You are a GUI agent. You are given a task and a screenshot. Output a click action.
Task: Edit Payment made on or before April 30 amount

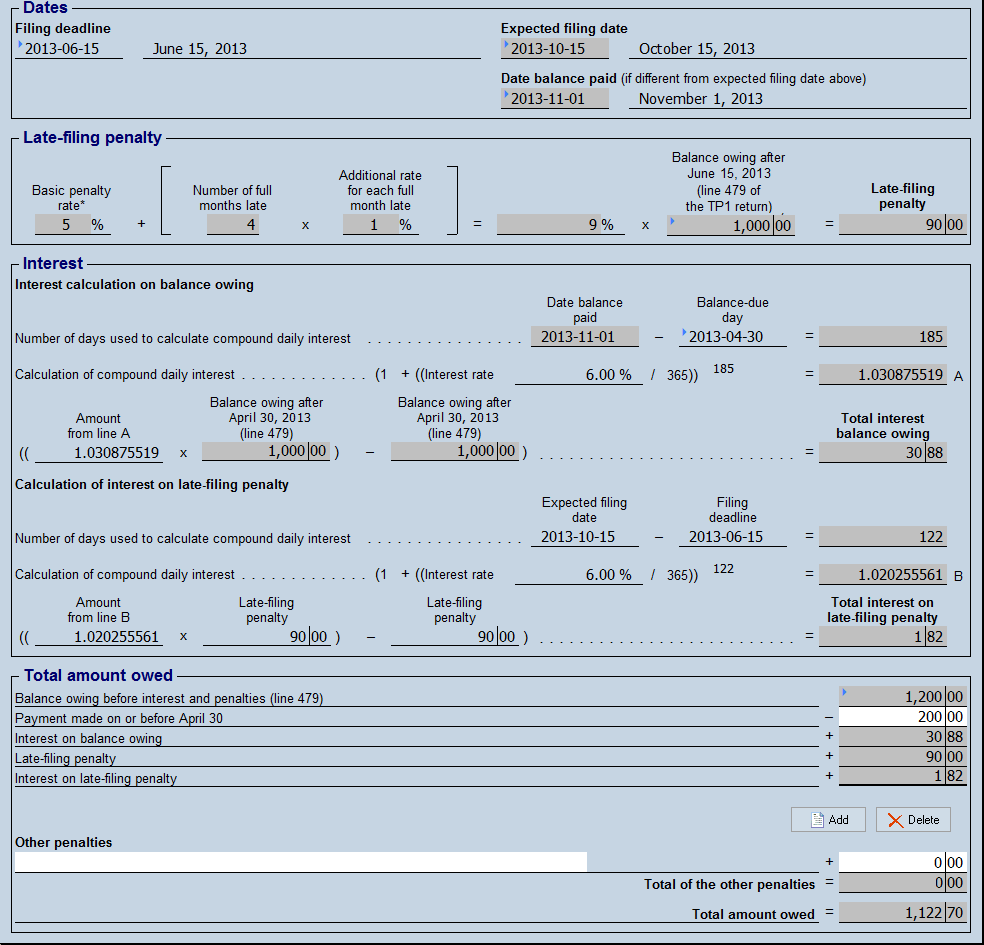coord(902,717)
